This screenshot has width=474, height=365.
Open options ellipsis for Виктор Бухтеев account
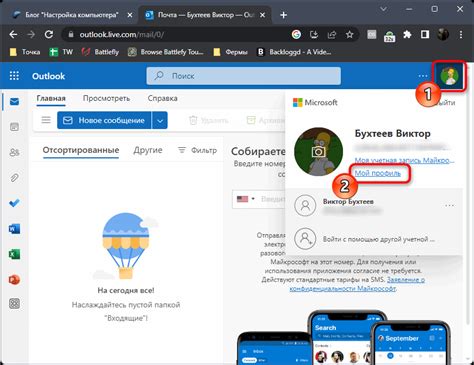pyautogui.click(x=449, y=205)
